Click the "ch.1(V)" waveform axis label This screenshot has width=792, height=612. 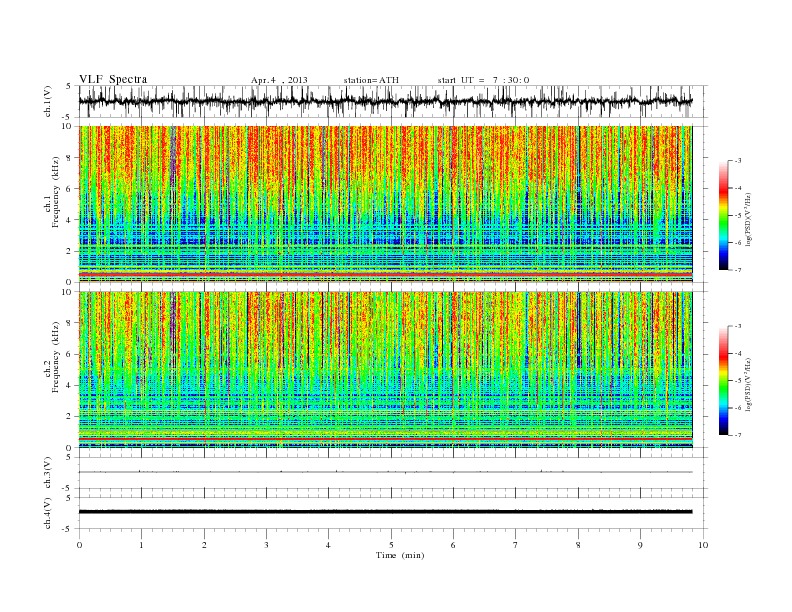point(48,101)
